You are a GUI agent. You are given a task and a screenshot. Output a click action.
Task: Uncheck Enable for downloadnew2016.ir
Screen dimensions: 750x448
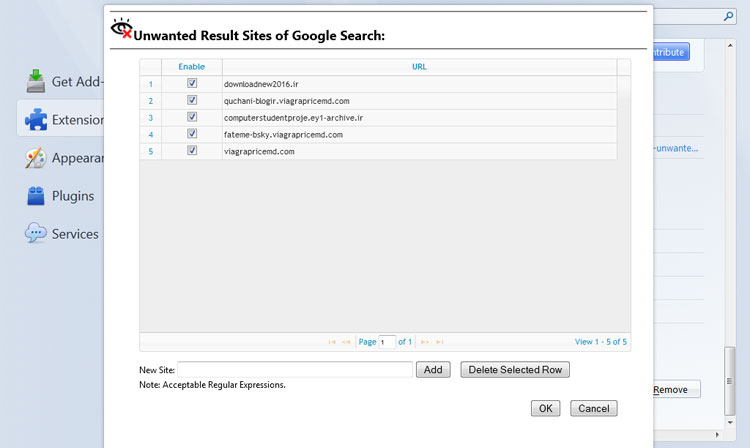point(192,83)
